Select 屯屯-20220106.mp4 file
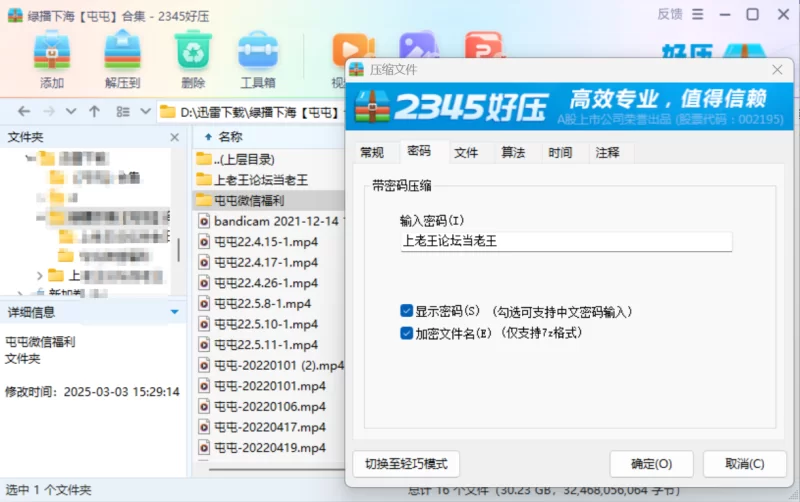This screenshot has height=502, width=800. pos(269,407)
